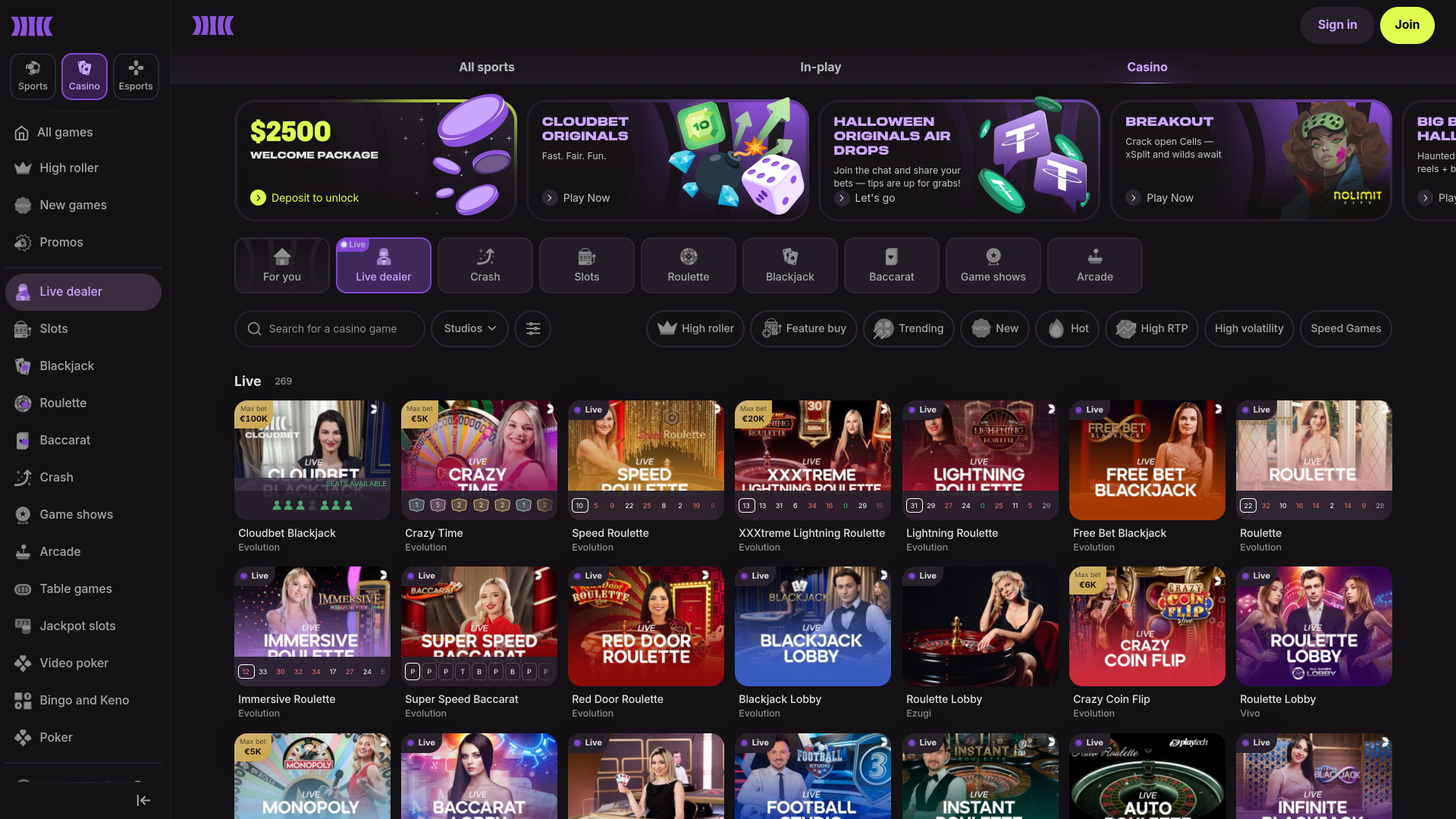Toggle the Trending games filter

point(908,328)
